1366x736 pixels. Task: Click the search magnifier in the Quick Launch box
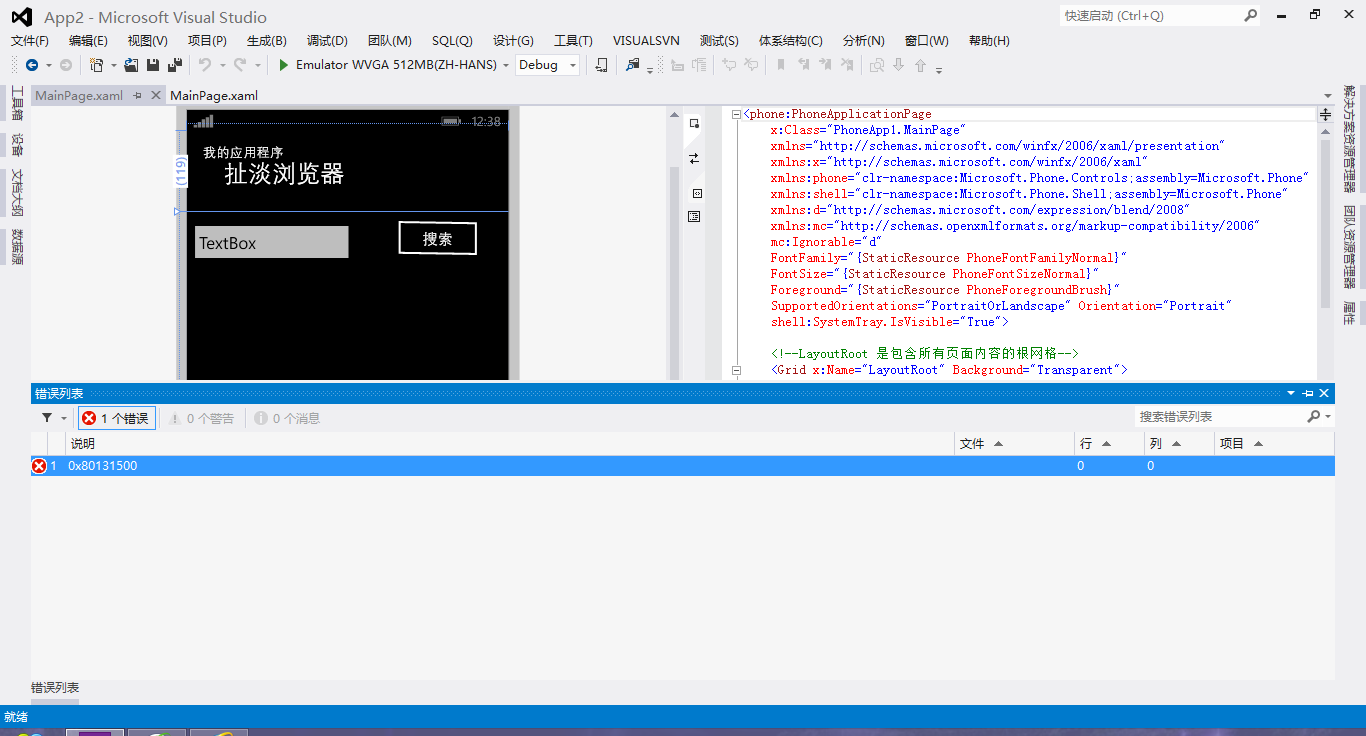click(x=1250, y=15)
